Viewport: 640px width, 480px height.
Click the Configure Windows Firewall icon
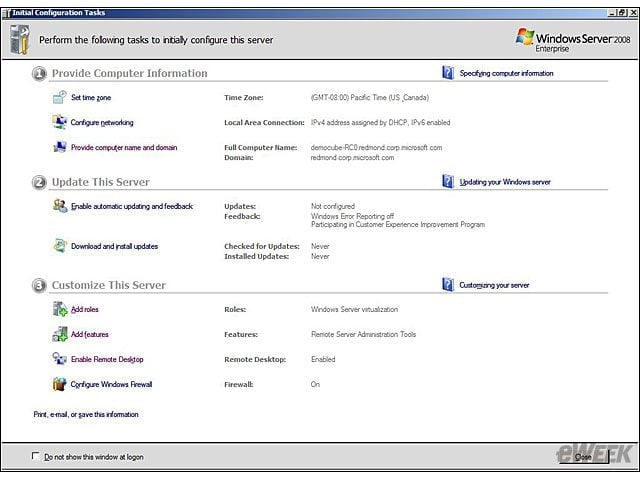pyautogui.click(x=60, y=384)
